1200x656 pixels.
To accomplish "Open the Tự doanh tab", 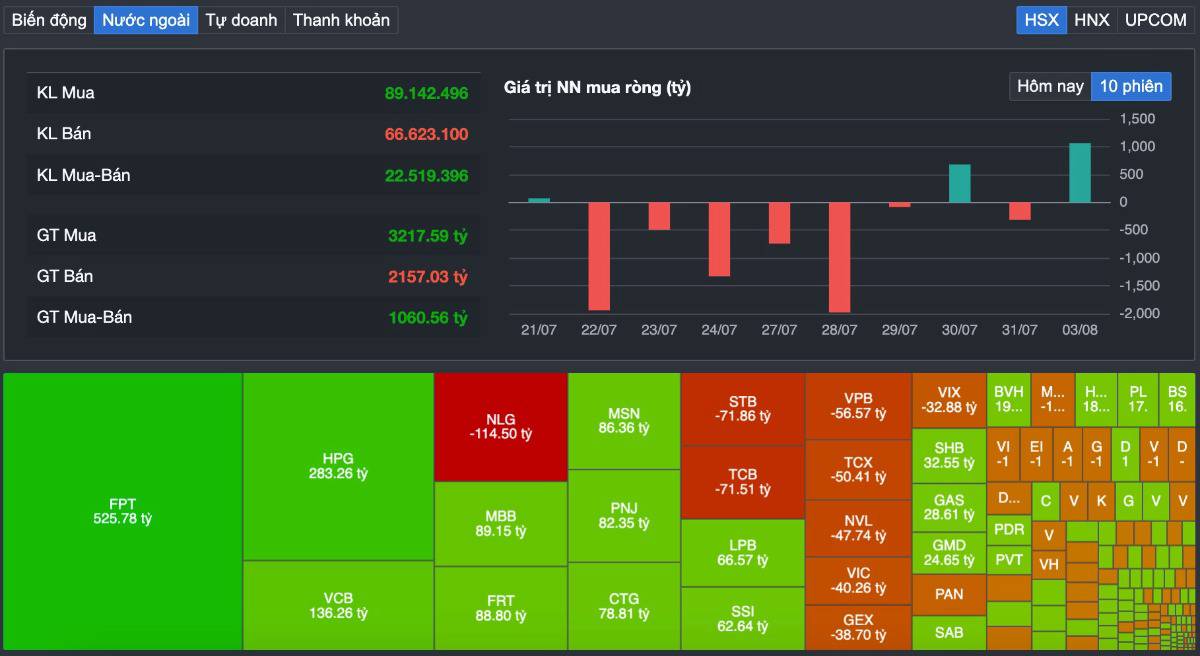I will click(x=241, y=20).
